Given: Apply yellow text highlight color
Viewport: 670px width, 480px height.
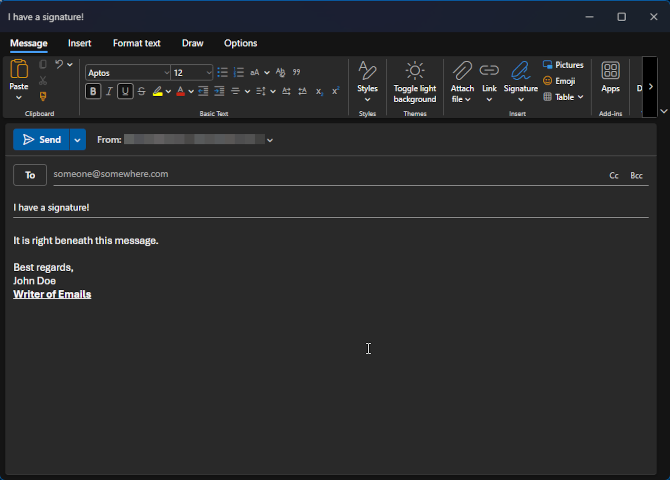Looking at the screenshot, I should point(157,91).
